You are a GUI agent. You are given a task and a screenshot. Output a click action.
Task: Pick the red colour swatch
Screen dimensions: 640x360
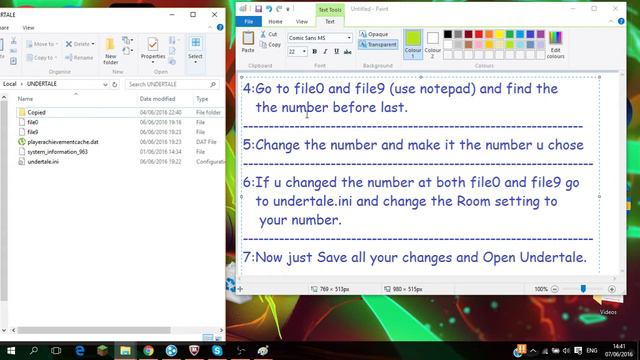tap(479, 34)
